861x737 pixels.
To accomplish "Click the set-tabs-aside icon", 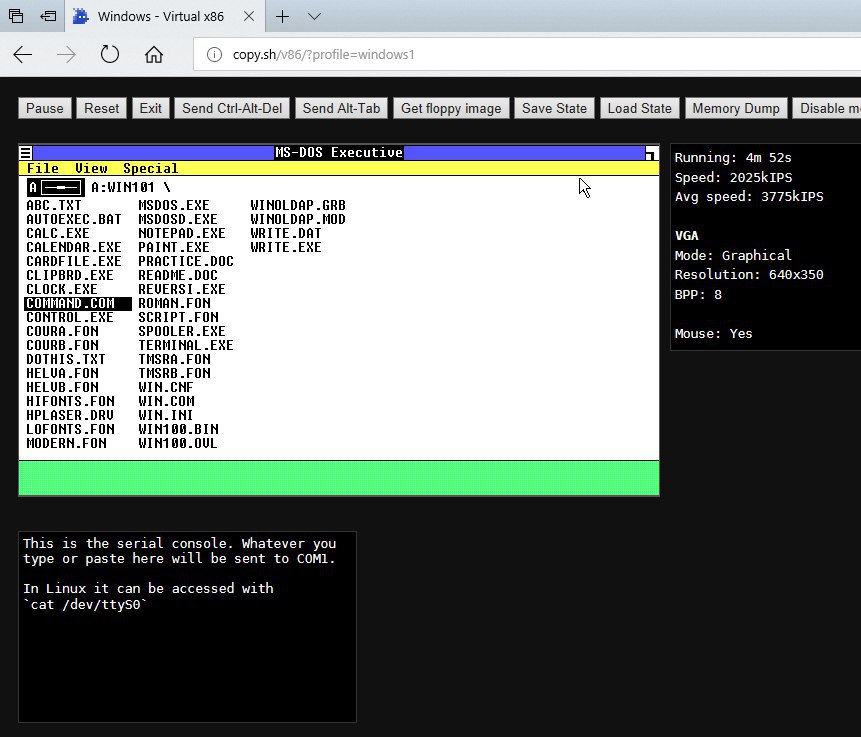I will coord(48,16).
